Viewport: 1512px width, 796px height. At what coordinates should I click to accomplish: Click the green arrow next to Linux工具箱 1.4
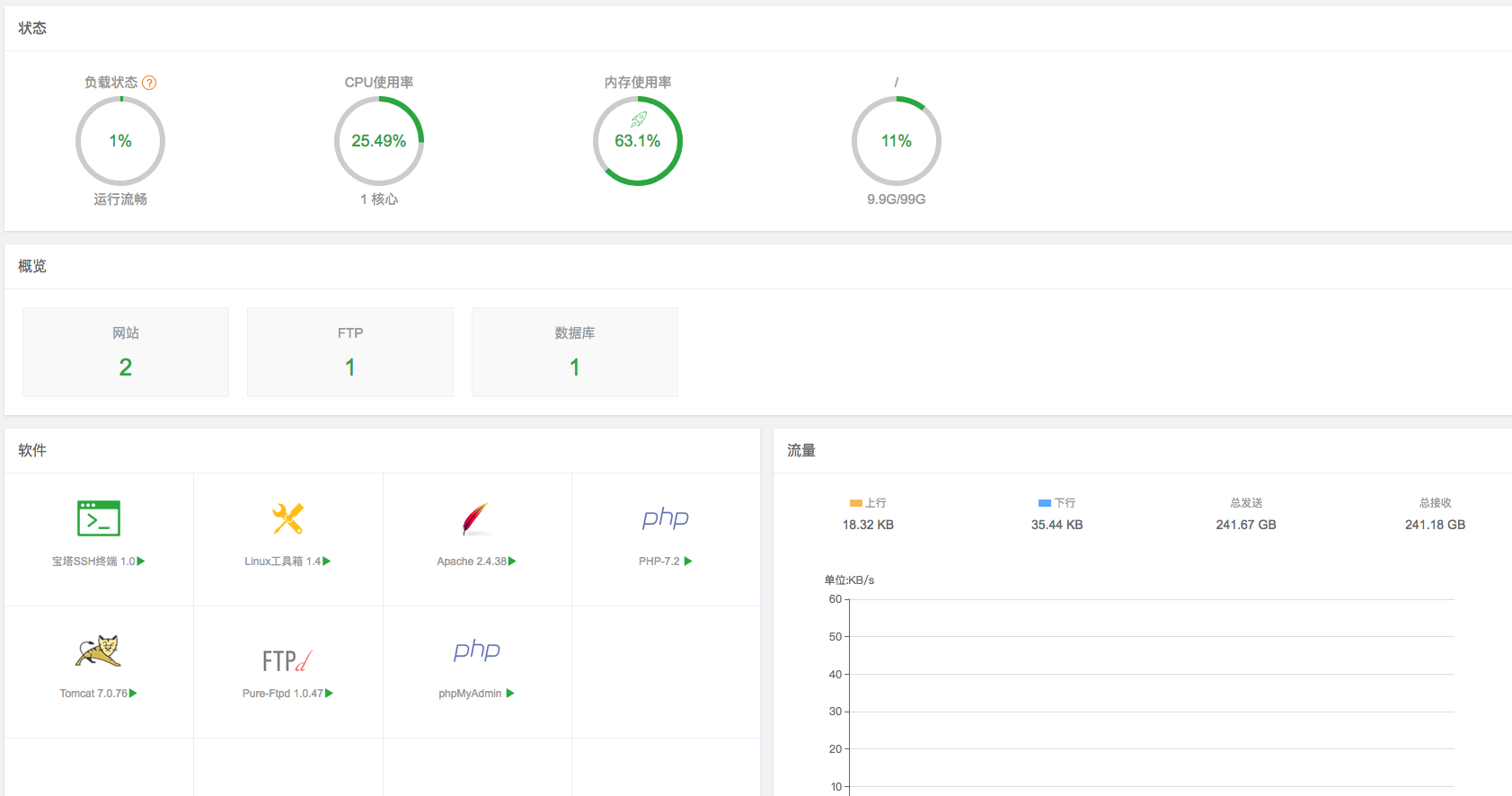pos(327,562)
